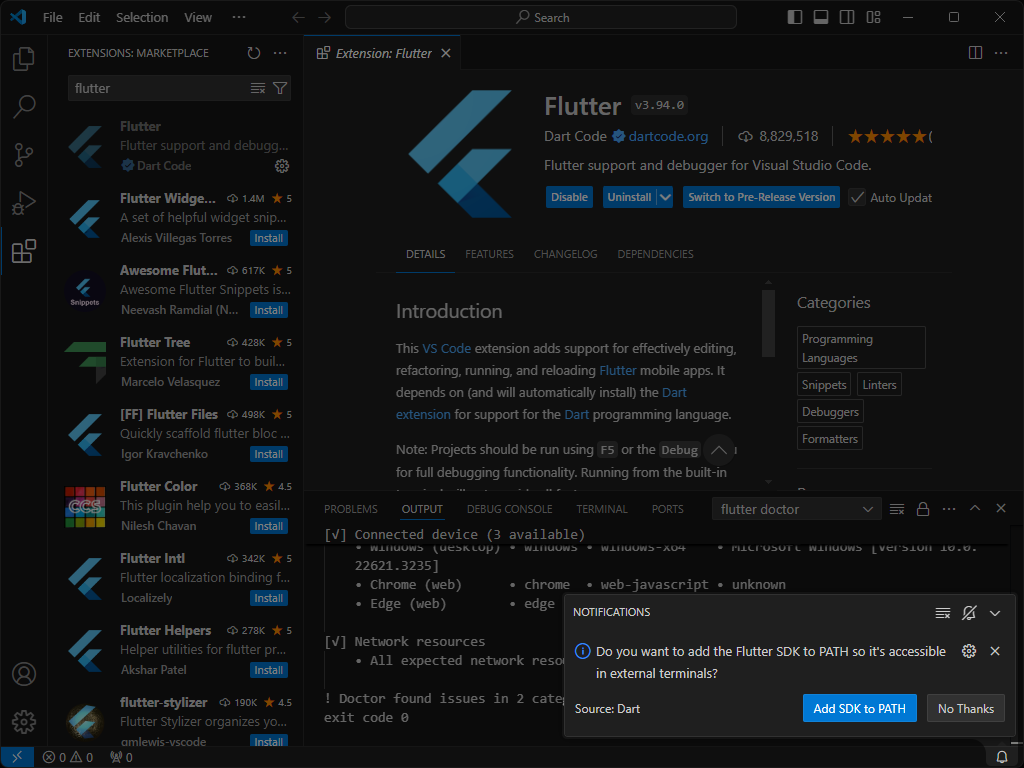Maximize the panel size chevron
This screenshot has width=1024, height=768.
[x=975, y=508]
